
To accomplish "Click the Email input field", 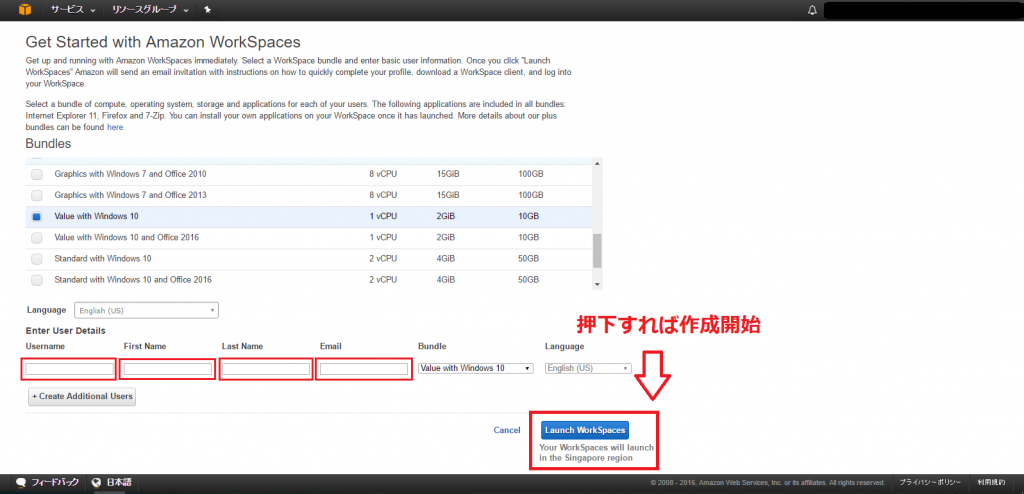I will pos(364,369).
